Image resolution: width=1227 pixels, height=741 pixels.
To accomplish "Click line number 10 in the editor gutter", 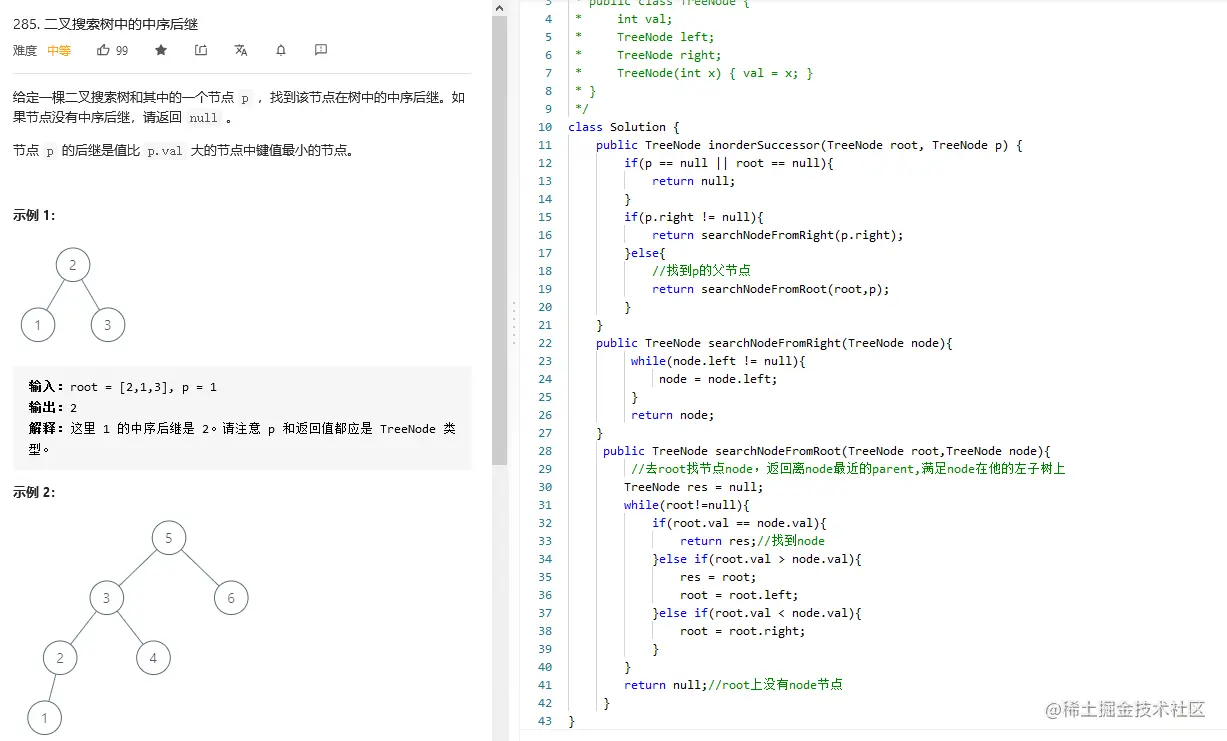I will [x=544, y=127].
